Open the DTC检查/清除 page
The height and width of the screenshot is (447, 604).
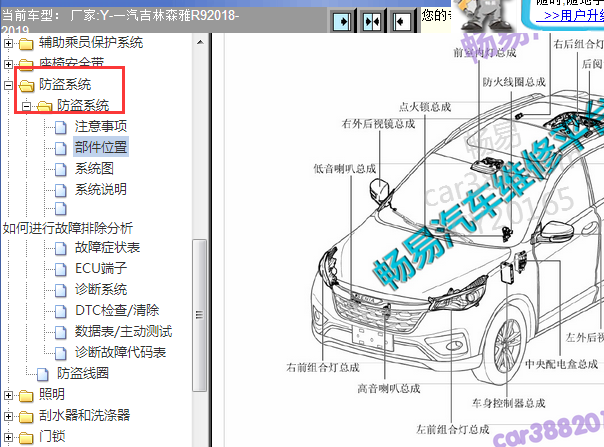point(117,310)
